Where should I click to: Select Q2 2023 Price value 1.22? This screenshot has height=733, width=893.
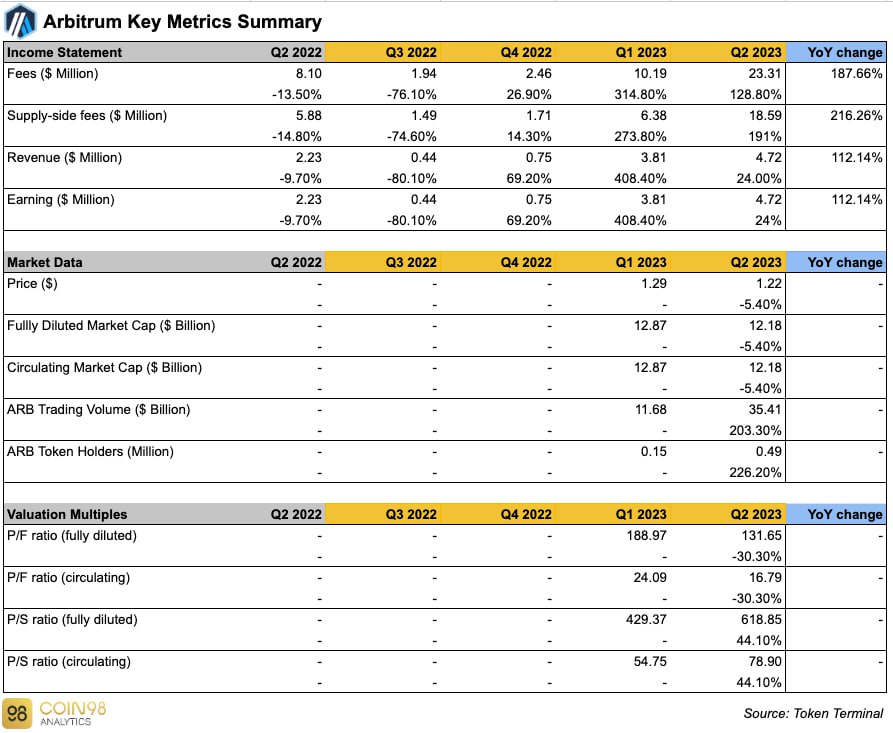pos(769,284)
